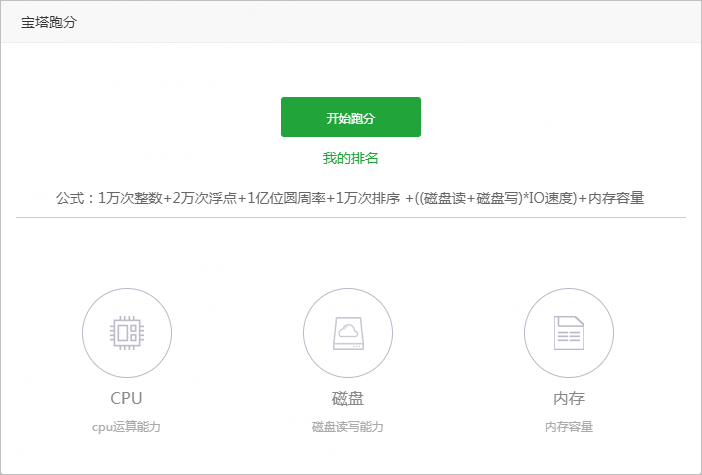Click the 磁盘读写能力 description text

pos(348,427)
